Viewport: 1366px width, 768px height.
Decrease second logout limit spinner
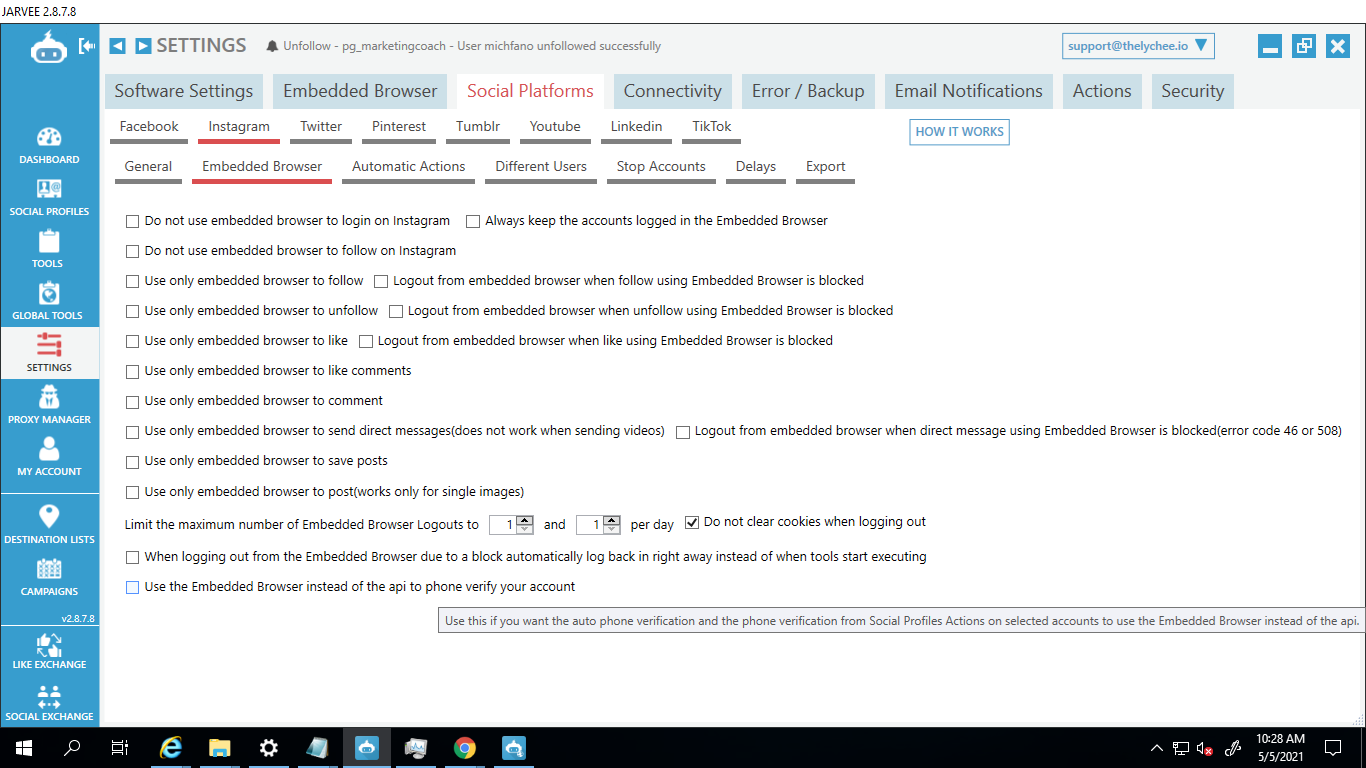click(613, 529)
